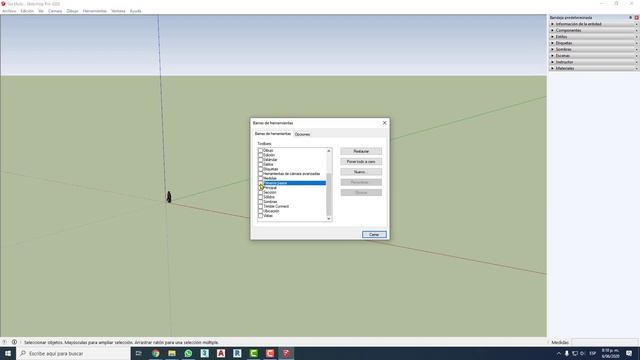Click the status bar info icon
The width and height of the screenshot is (640, 360).
pyautogui.click(x=14, y=342)
